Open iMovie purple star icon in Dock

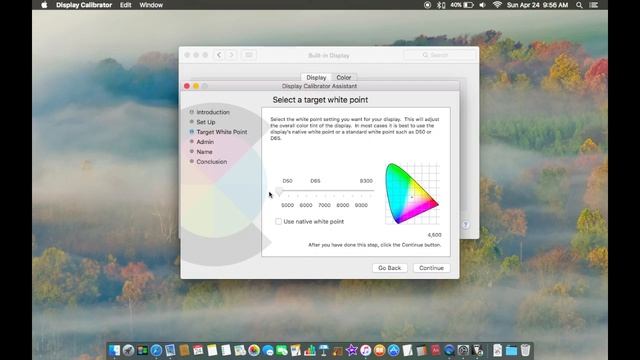351,350
